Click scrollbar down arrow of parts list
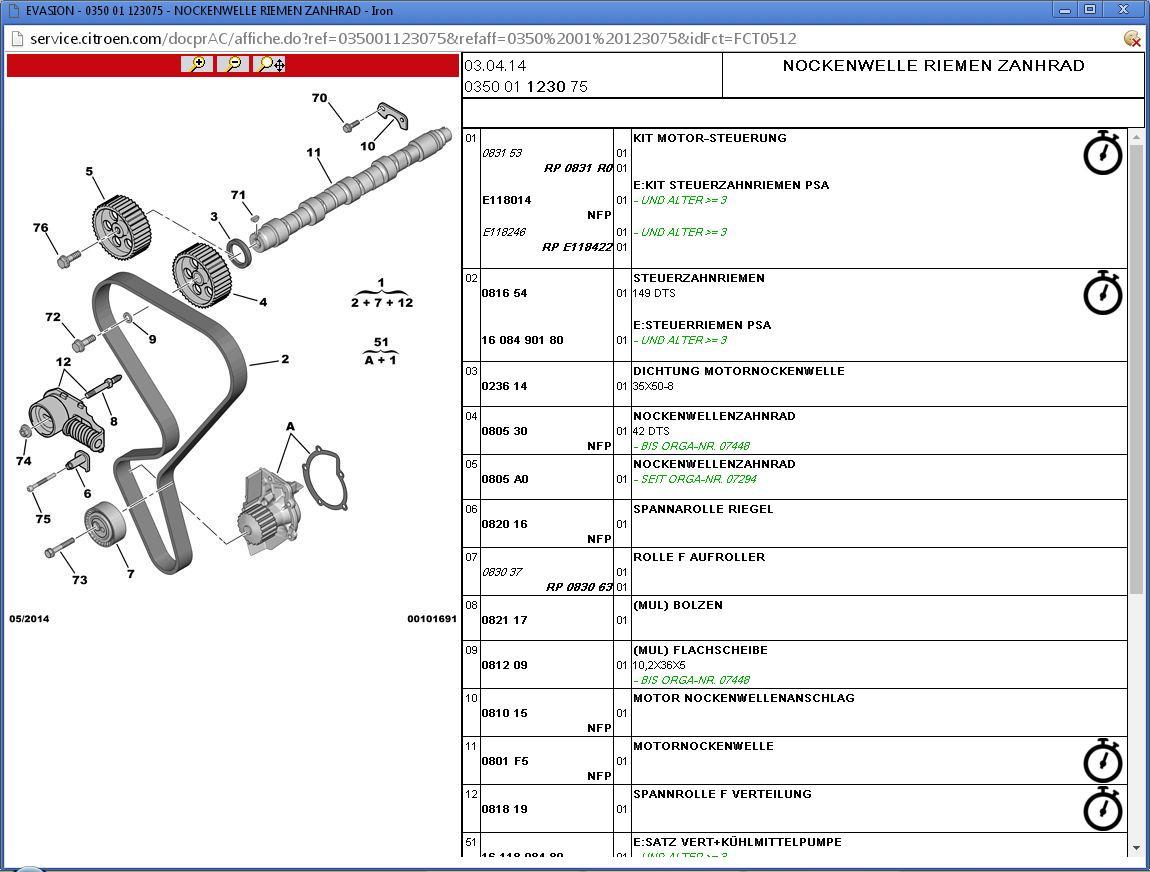The image size is (1150, 872). click(1136, 848)
